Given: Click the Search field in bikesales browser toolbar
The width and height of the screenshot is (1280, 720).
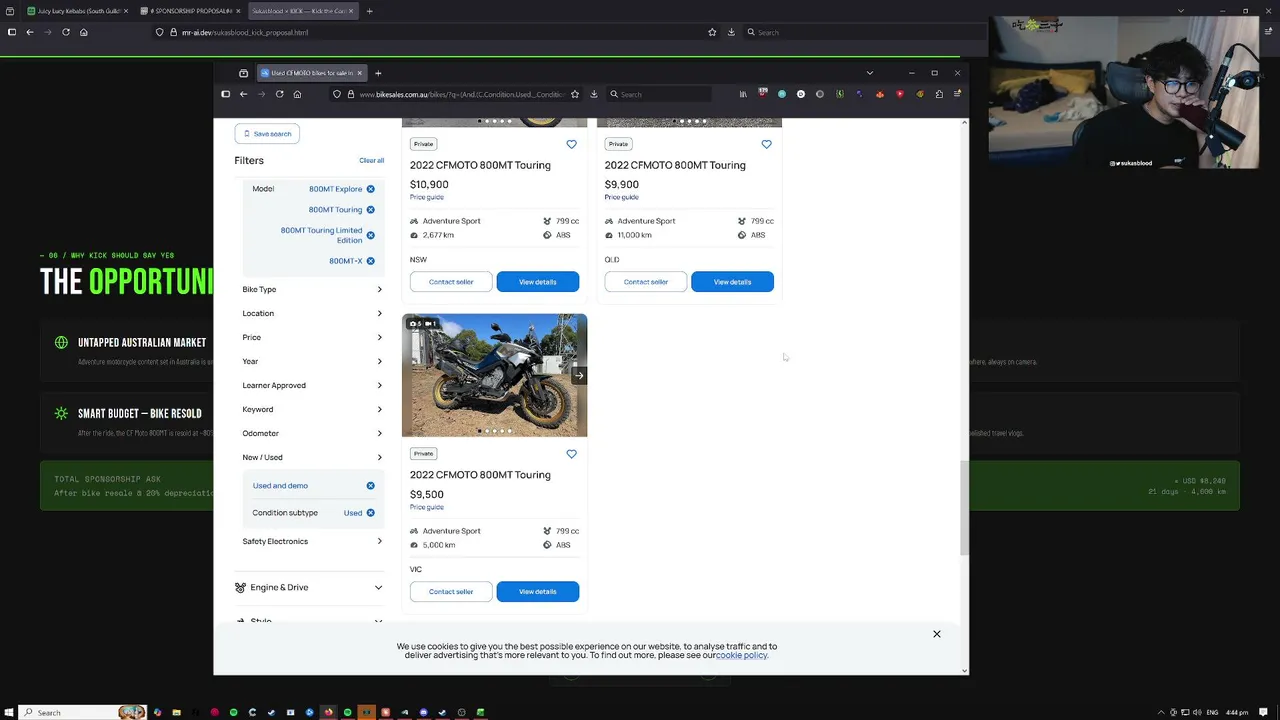Looking at the screenshot, I should click(660, 94).
